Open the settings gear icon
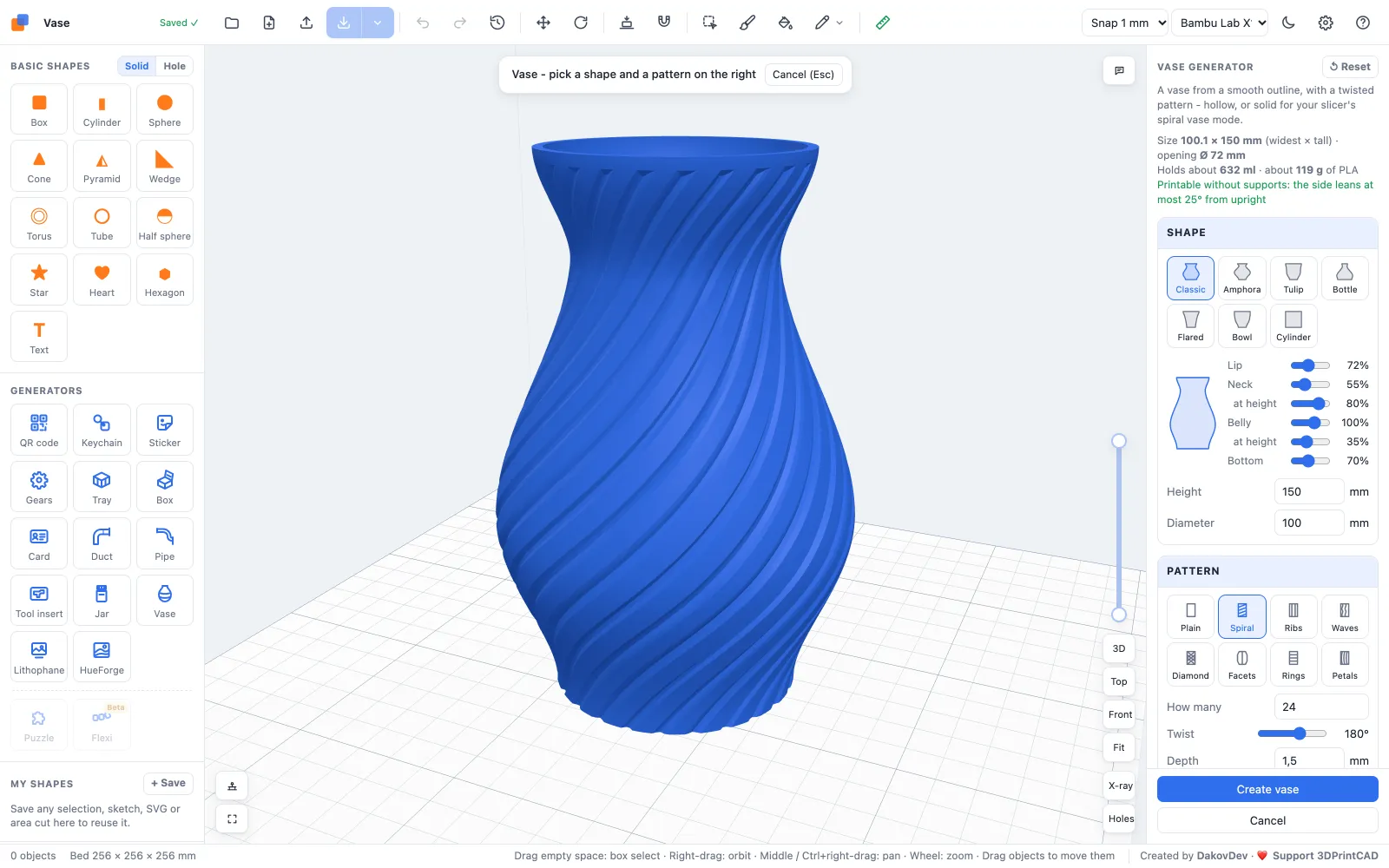The height and width of the screenshot is (868, 1389). click(1326, 23)
